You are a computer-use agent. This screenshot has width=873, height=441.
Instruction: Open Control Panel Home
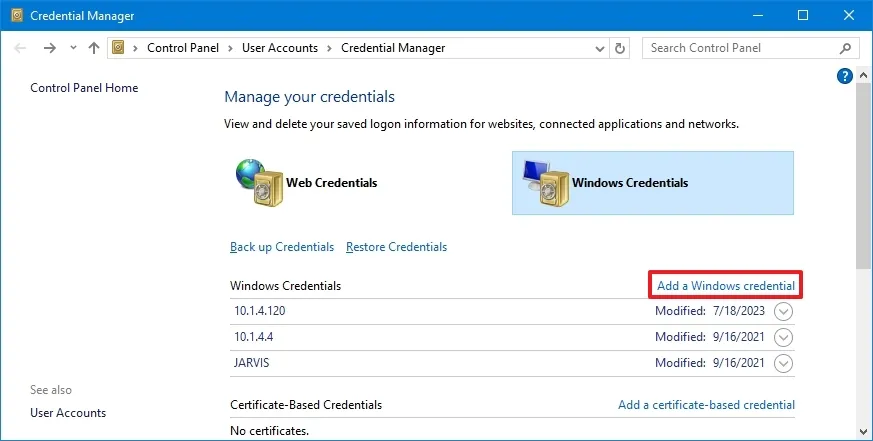click(84, 87)
